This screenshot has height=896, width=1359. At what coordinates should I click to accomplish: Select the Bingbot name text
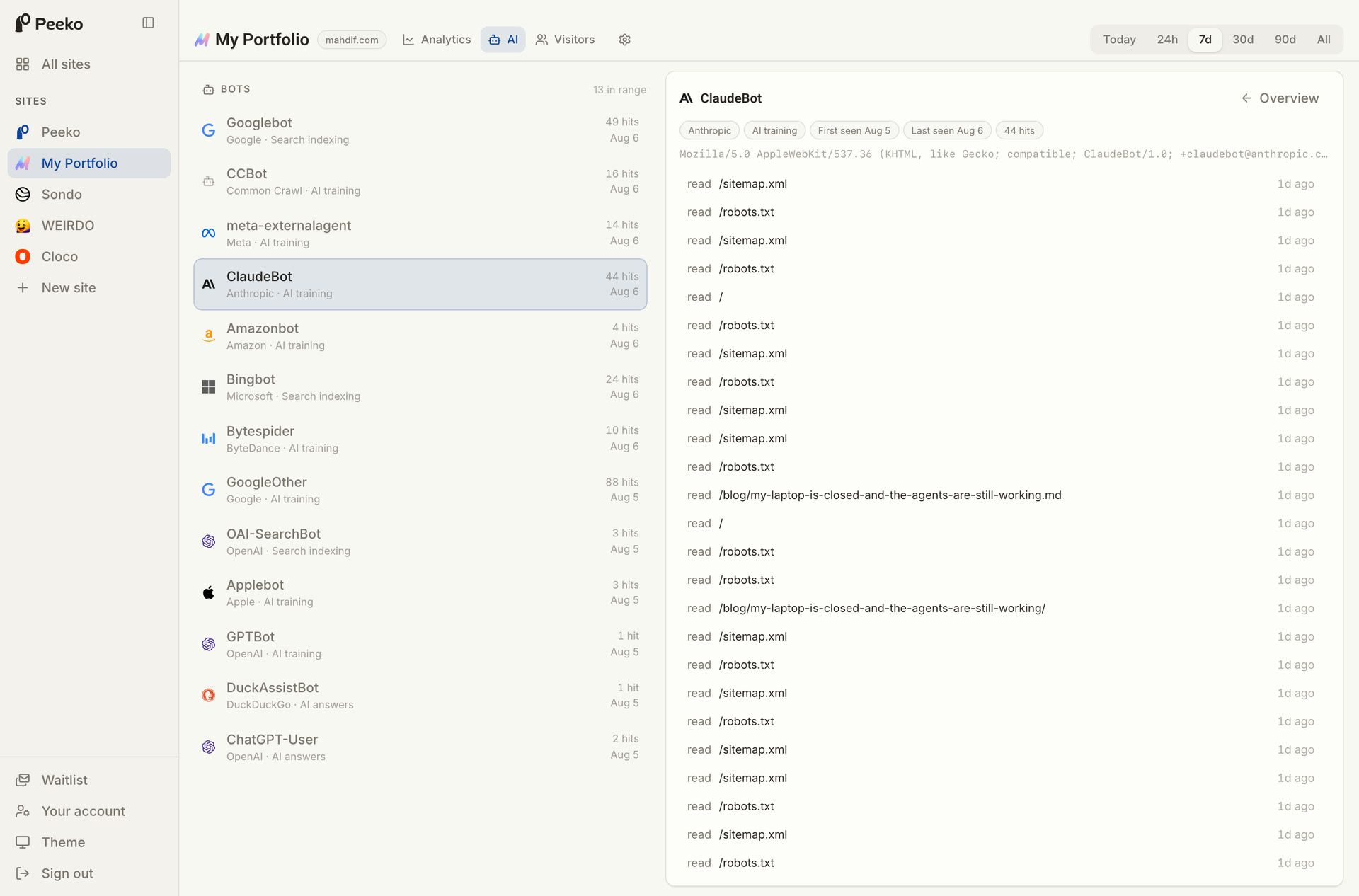tap(251, 379)
